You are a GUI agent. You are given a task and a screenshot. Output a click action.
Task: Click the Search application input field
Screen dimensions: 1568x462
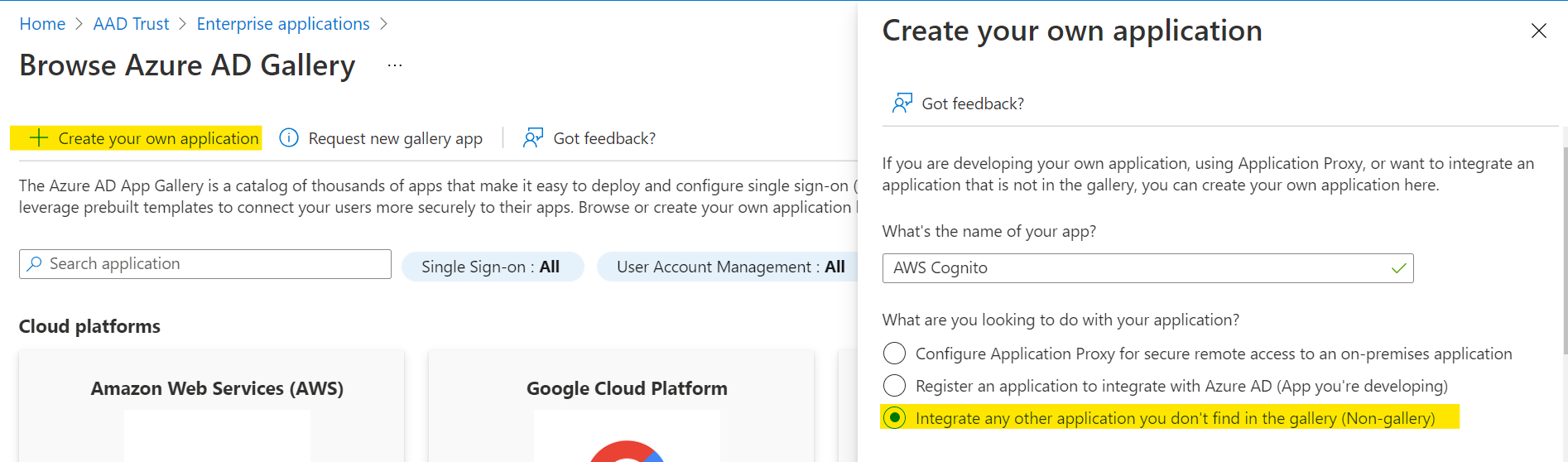tap(205, 264)
